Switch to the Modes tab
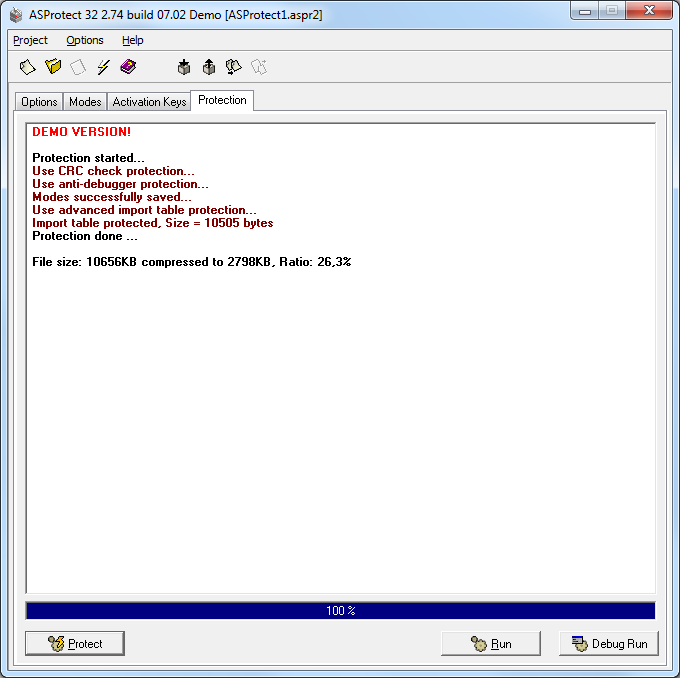Screen dimensions: 680x678 tap(85, 102)
